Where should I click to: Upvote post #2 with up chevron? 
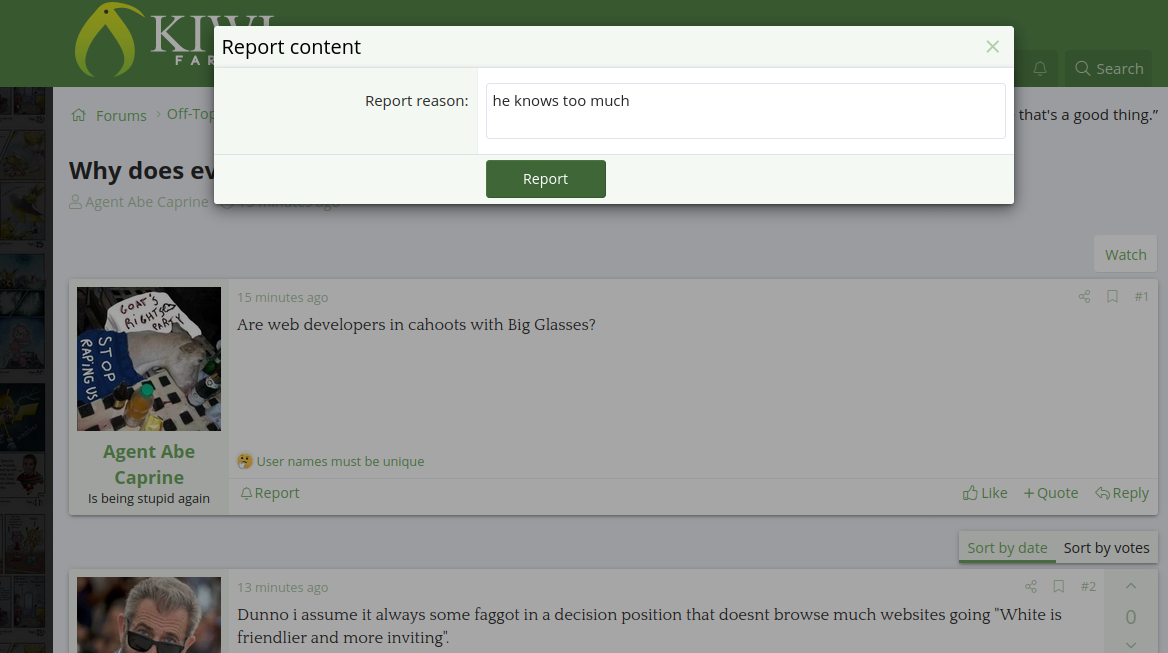click(x=1131, y=587)
